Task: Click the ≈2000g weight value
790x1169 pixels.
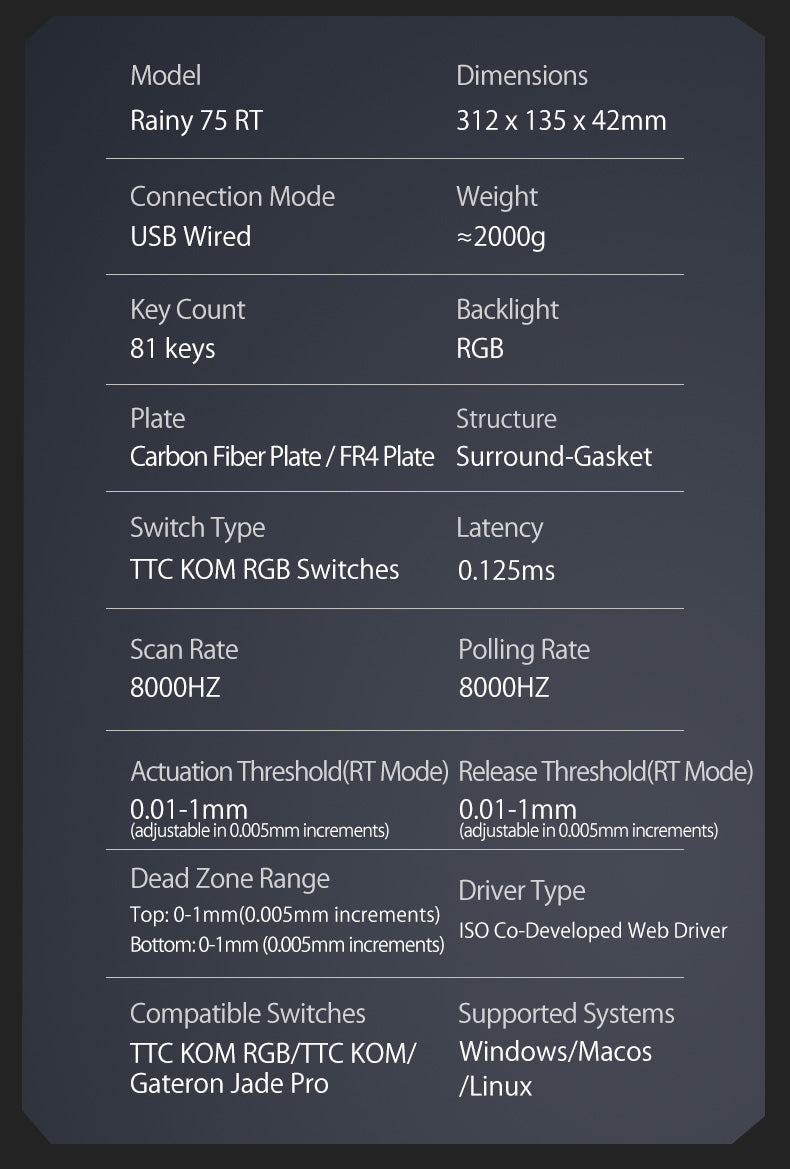Action: click(501, 237)
